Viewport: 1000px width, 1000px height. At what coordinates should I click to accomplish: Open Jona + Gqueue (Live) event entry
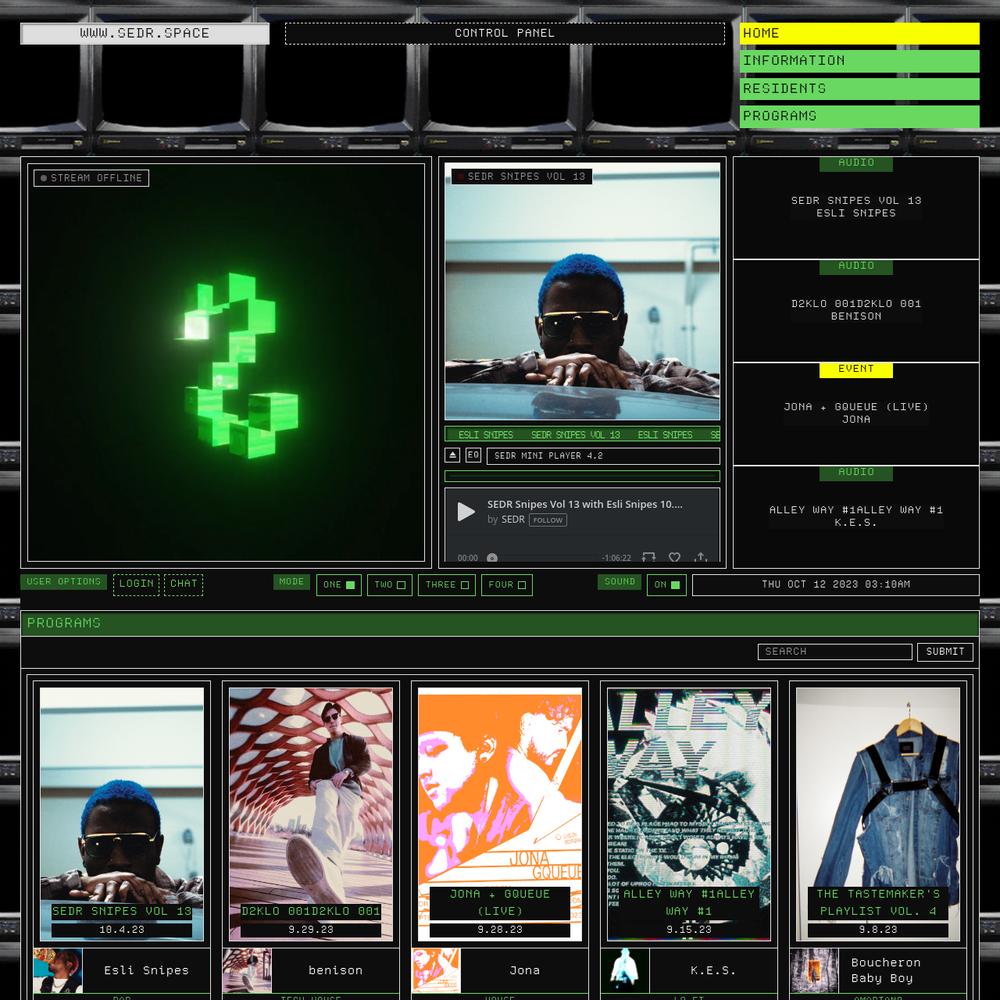tap(856, 414)
